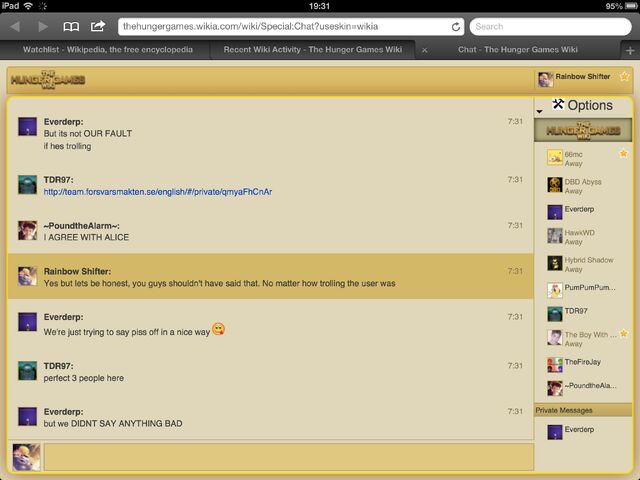This screenshot has height=480, width=640.
Task: Click 'TheFireJay' name in user list
Action: coord(583,362)
